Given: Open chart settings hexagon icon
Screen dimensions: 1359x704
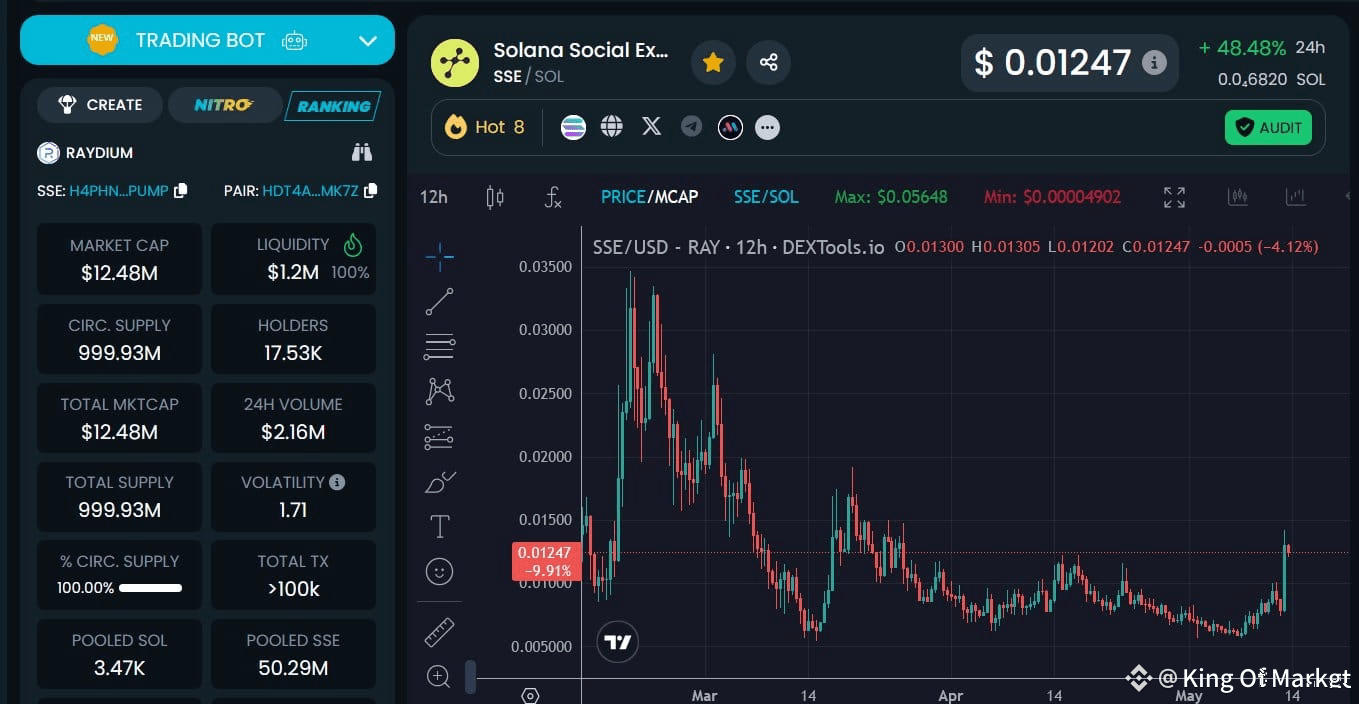Looking at the screenshot, I should pos(530,695).
